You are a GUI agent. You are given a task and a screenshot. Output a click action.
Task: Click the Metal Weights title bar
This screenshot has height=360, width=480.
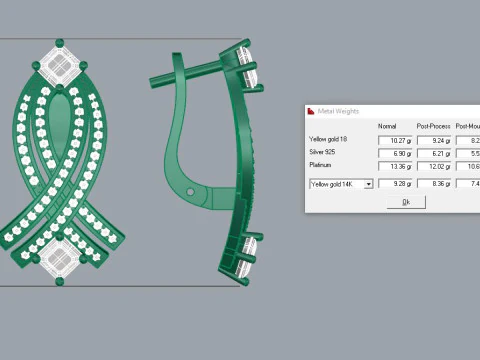pos(393,111)
